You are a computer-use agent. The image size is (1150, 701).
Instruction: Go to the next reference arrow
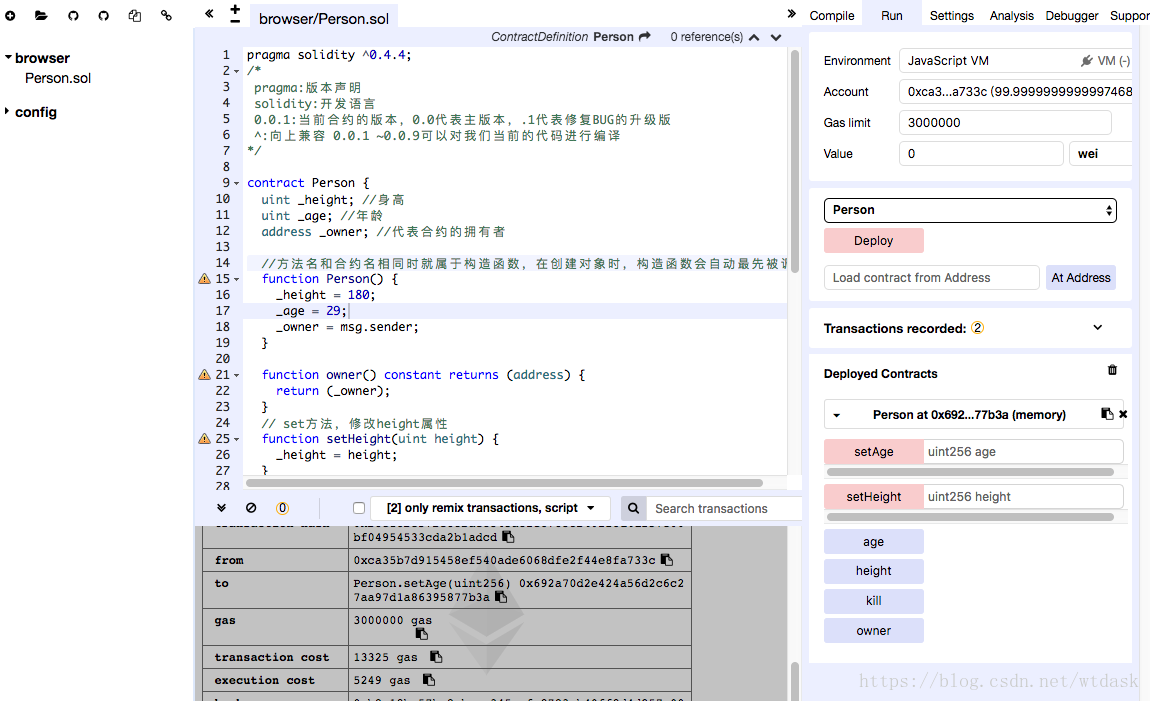[776, 37]
